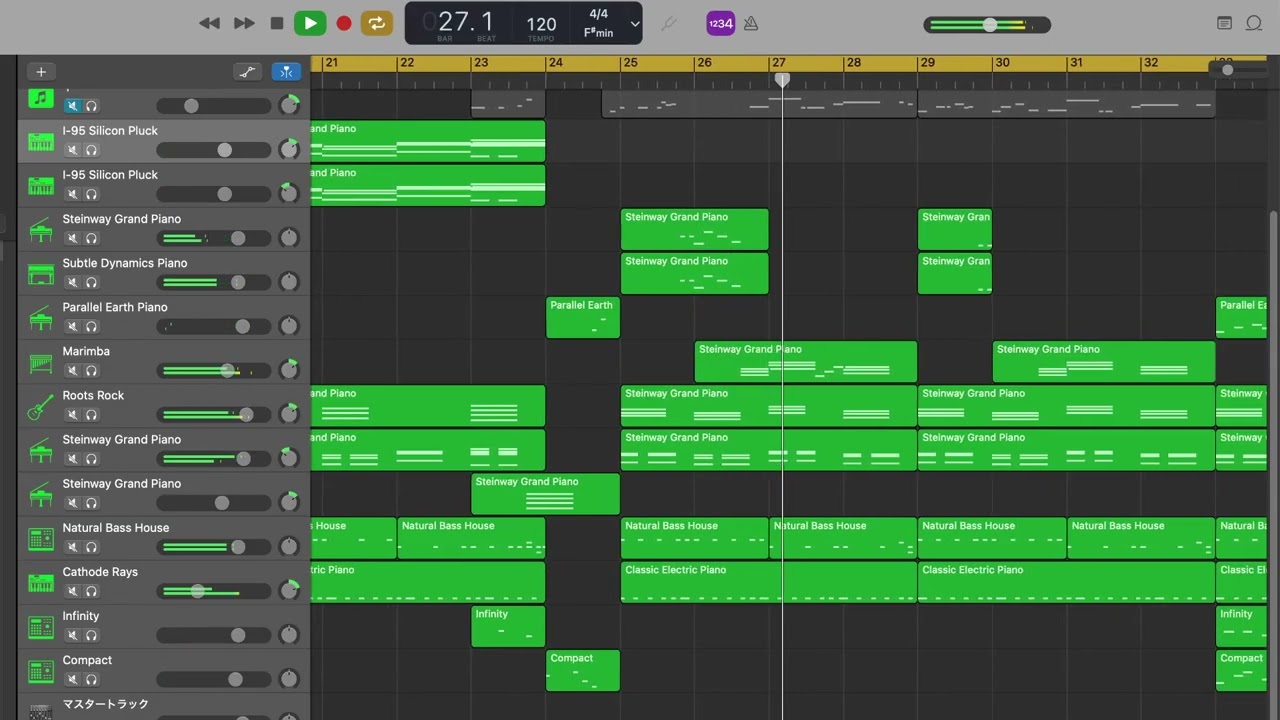Click the Infinity track instrument icon
This screenshot has height=720, width=1280.
coord(41,627)
